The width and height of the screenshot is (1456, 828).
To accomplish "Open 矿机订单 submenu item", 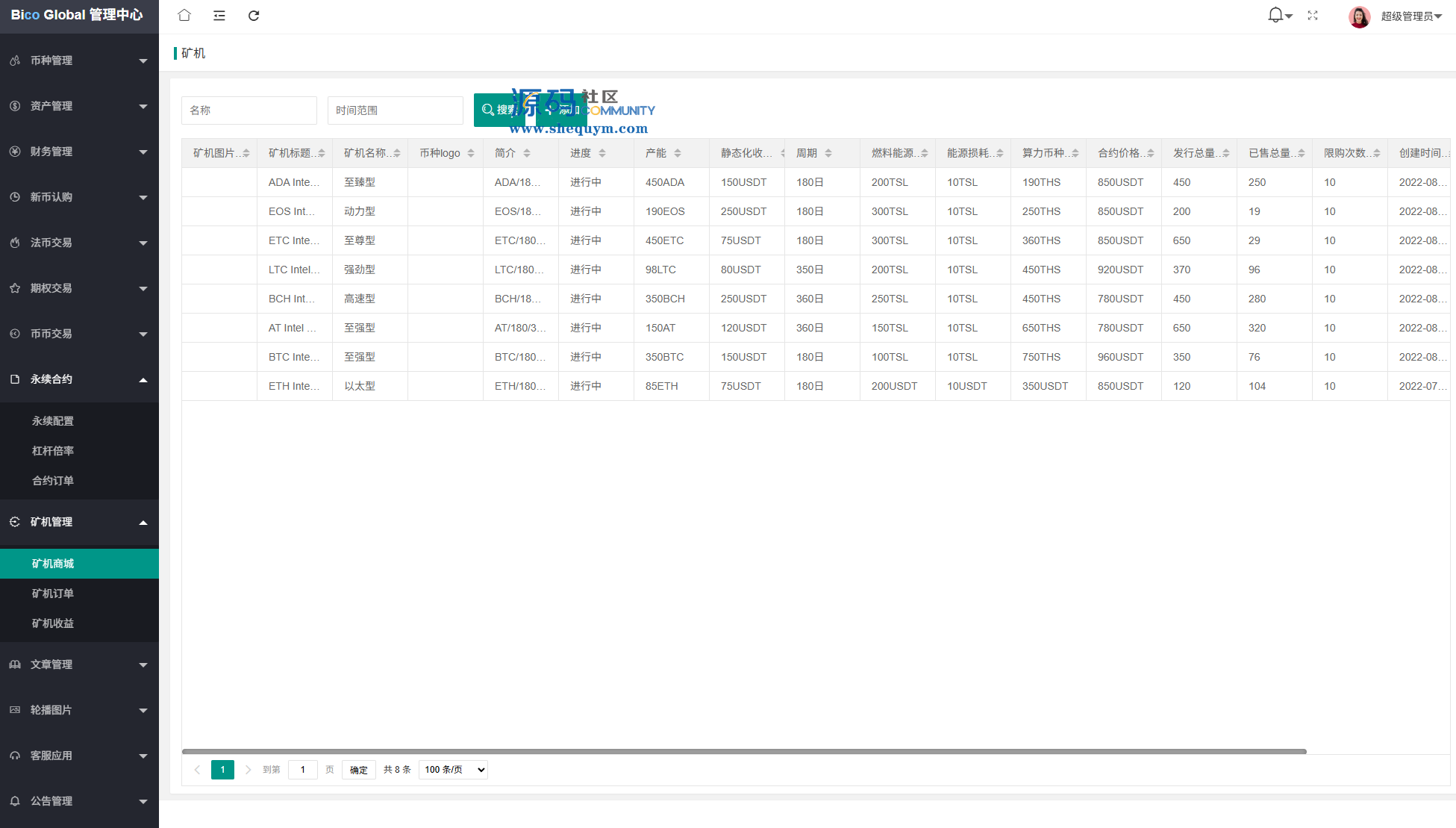I will (53, 594).
